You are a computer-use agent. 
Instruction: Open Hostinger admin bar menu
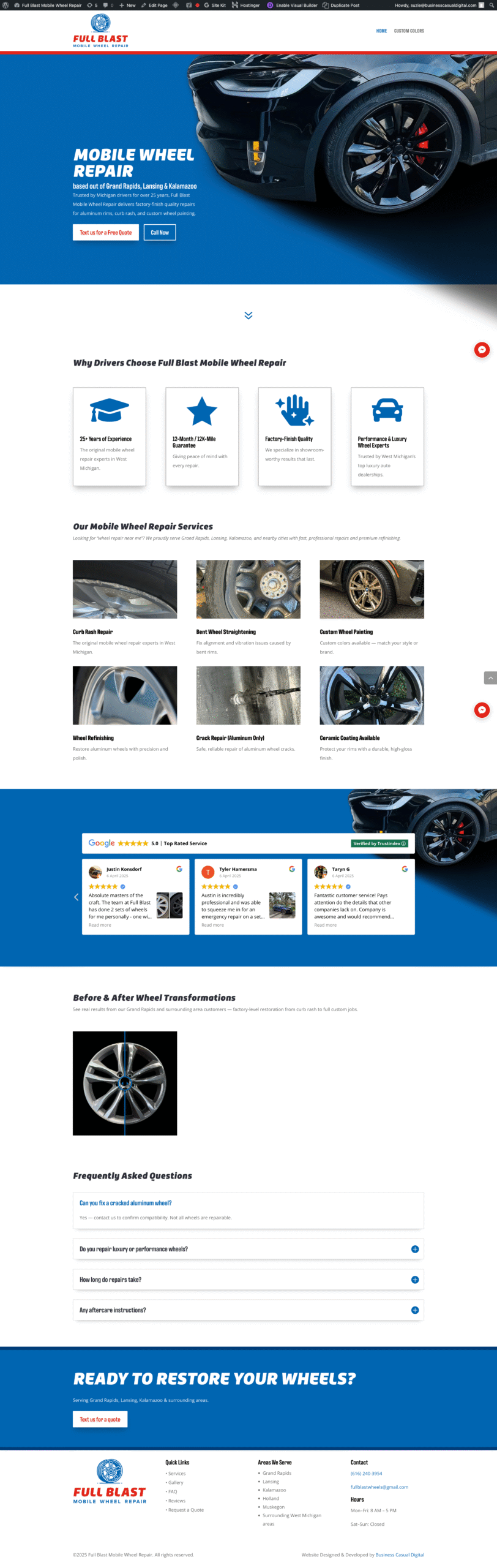tap(245, 5)
